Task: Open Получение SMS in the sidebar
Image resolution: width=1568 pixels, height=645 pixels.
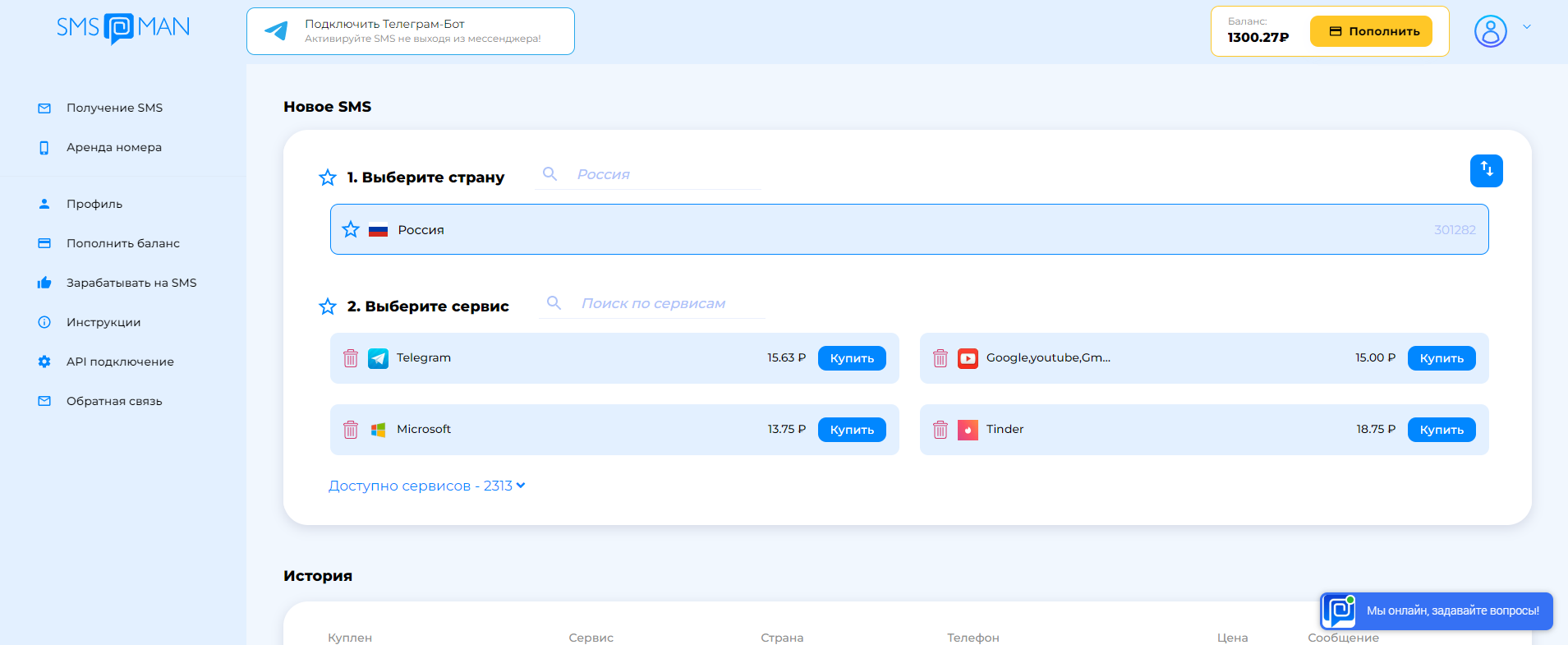Action: point(114,108)
